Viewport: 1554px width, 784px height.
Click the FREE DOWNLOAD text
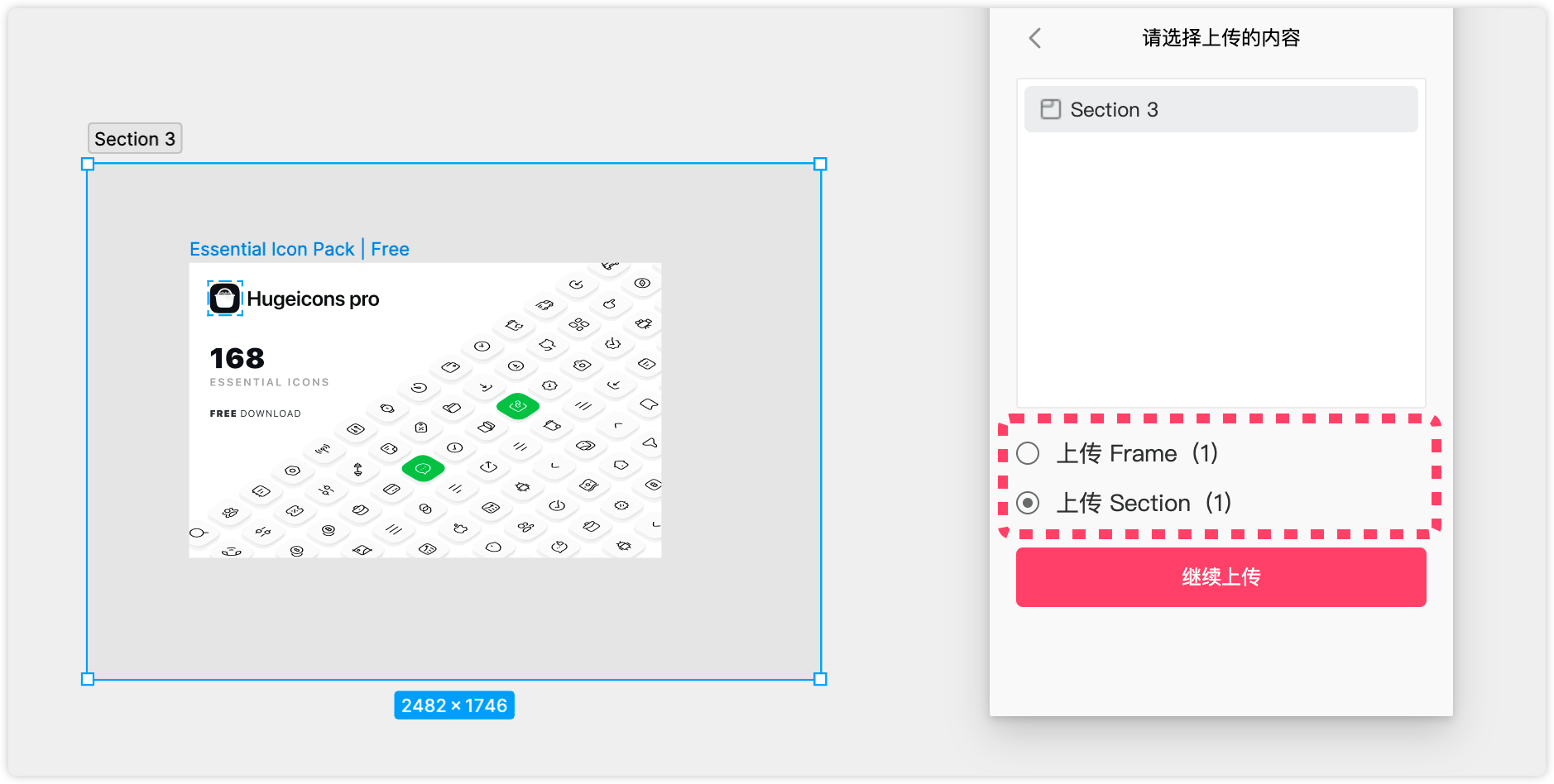(255, 414)
